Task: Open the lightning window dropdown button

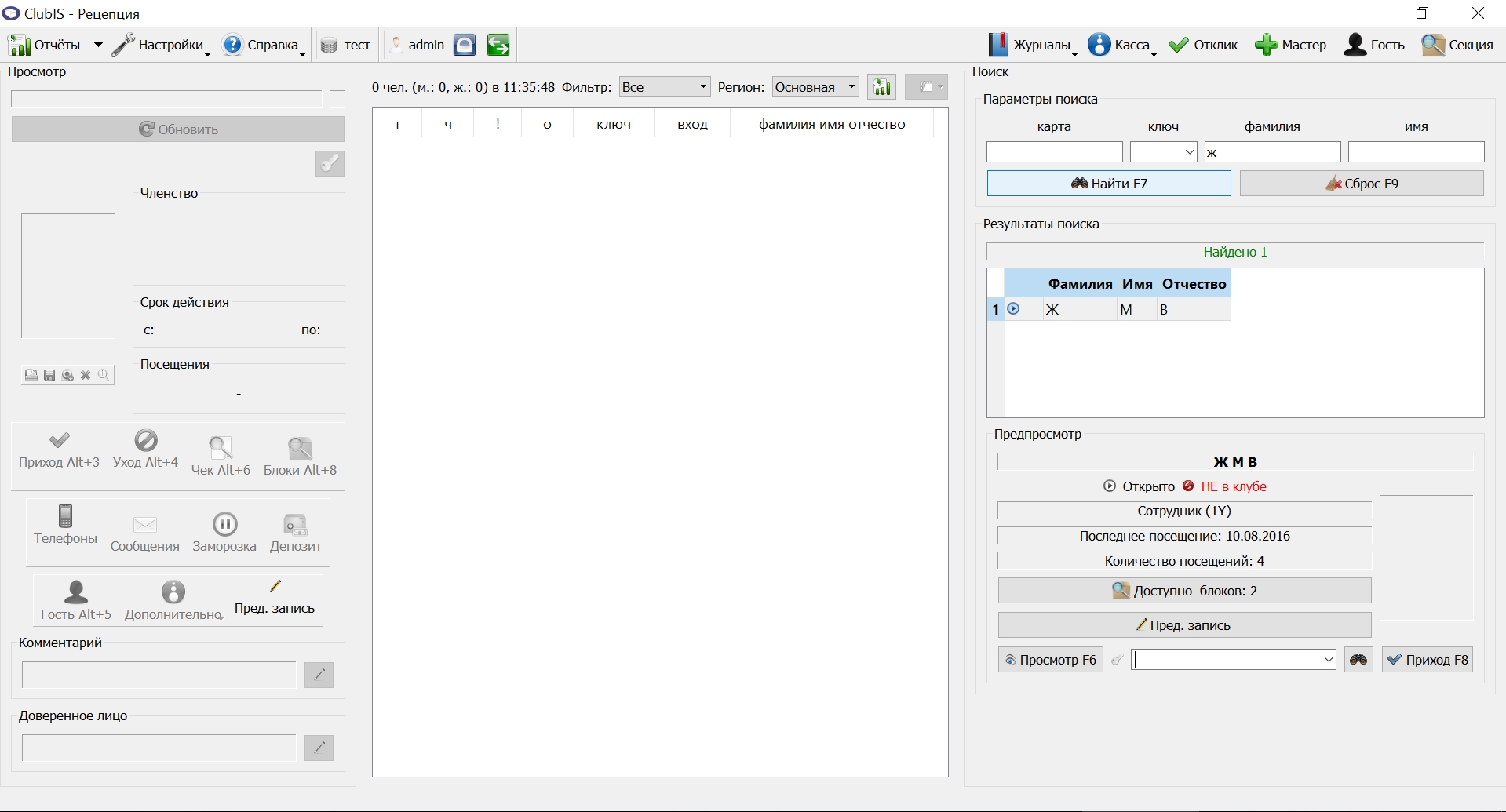Action: (926, 87)
